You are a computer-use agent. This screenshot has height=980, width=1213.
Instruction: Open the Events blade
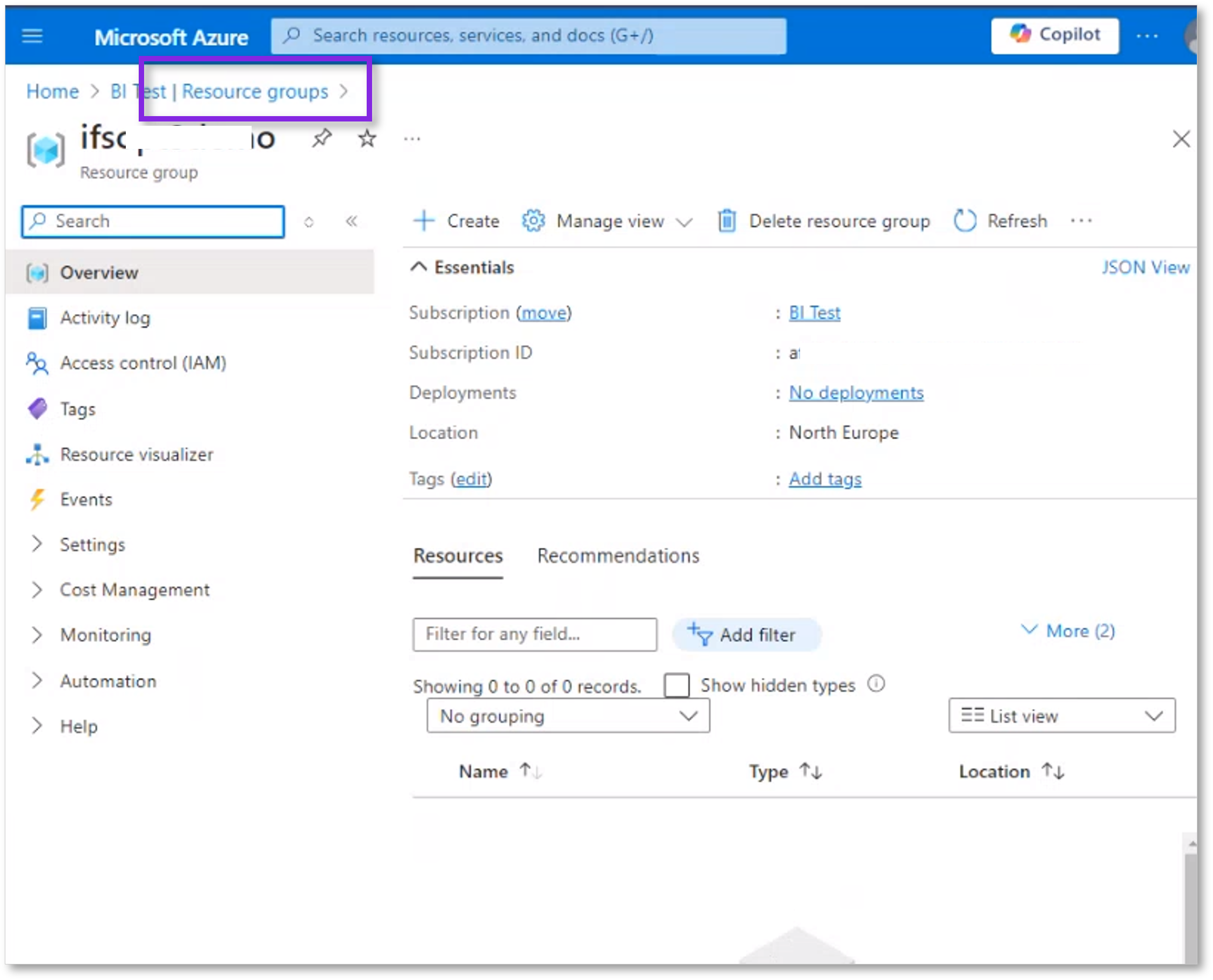pos(86,499)
